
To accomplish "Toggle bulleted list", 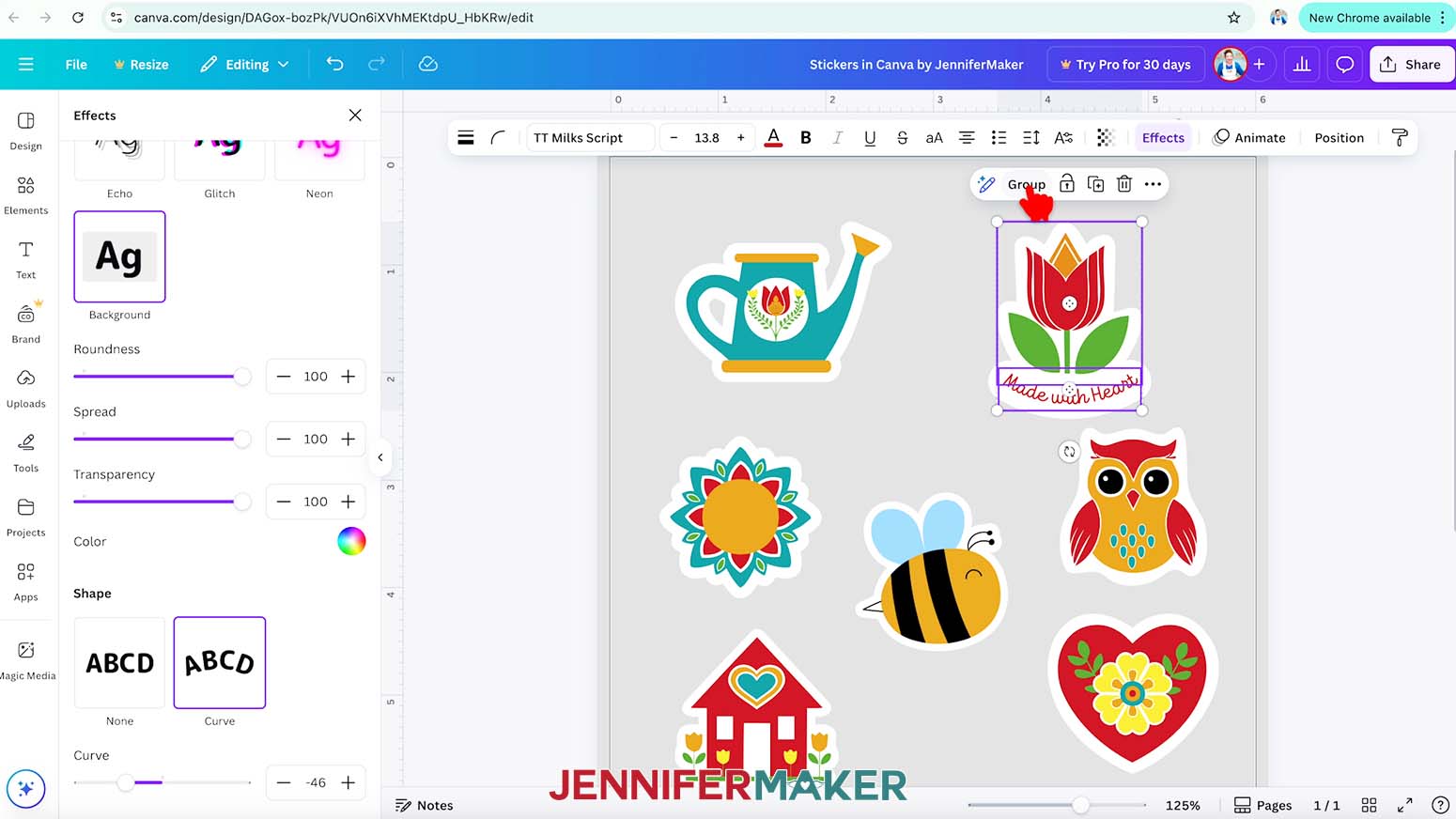I will pyautogui.click(x=999, y=138).
